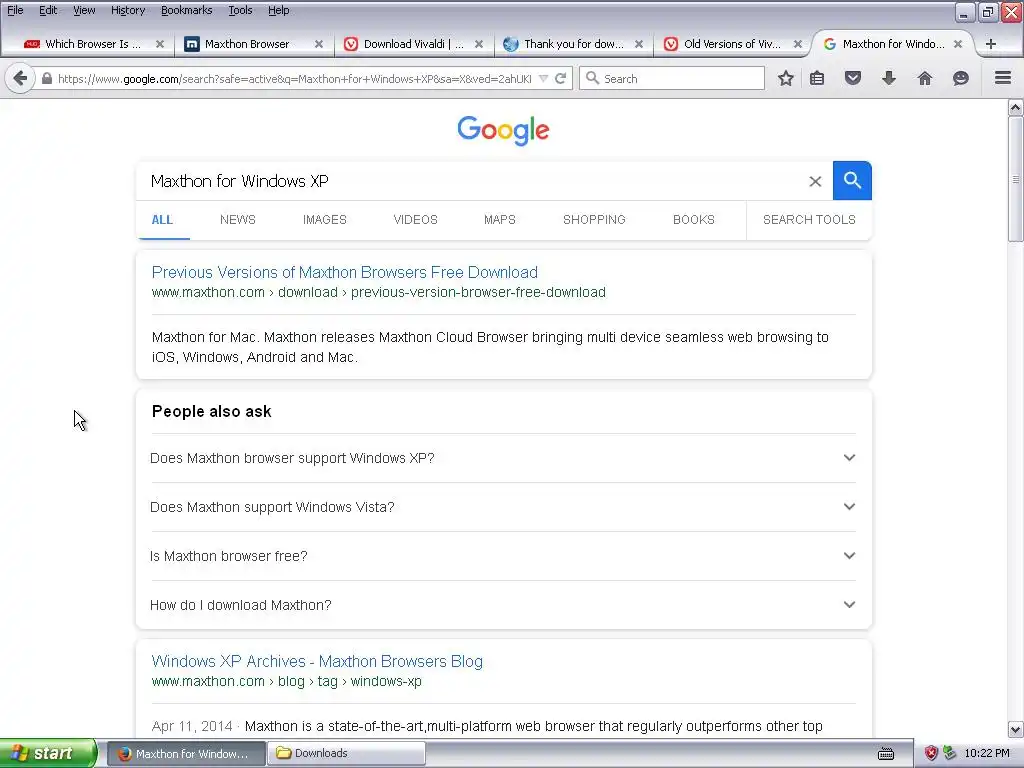Clear the Google search box with X

click(x=815, y=182)
